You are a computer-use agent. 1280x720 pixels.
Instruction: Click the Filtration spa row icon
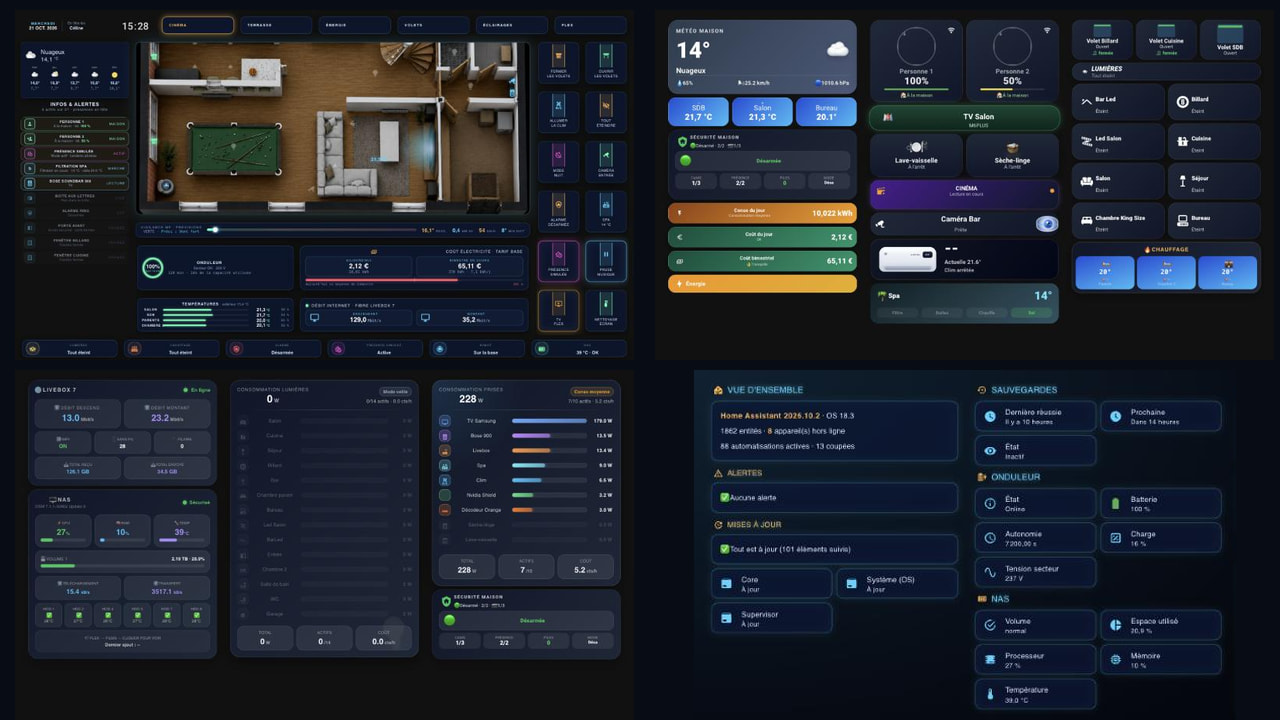point(30,168)
